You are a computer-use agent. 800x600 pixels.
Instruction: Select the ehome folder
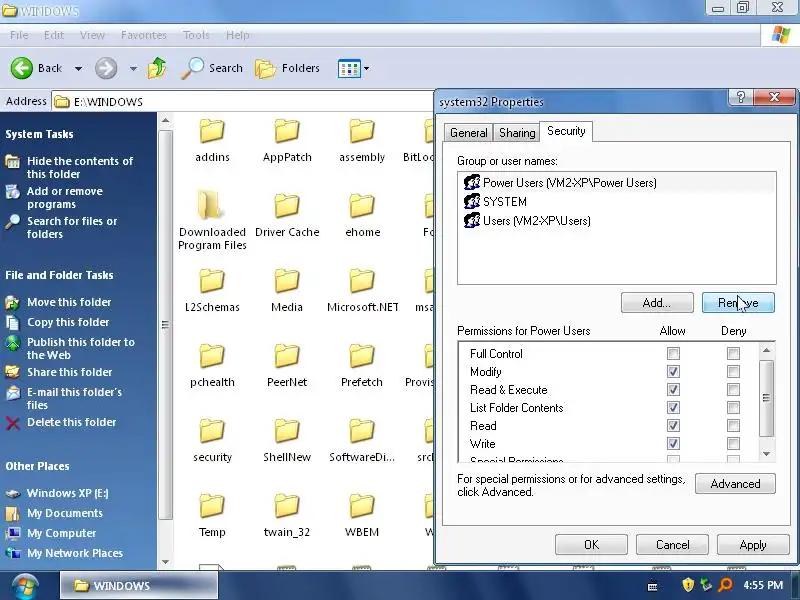click(x=362, y=214)
